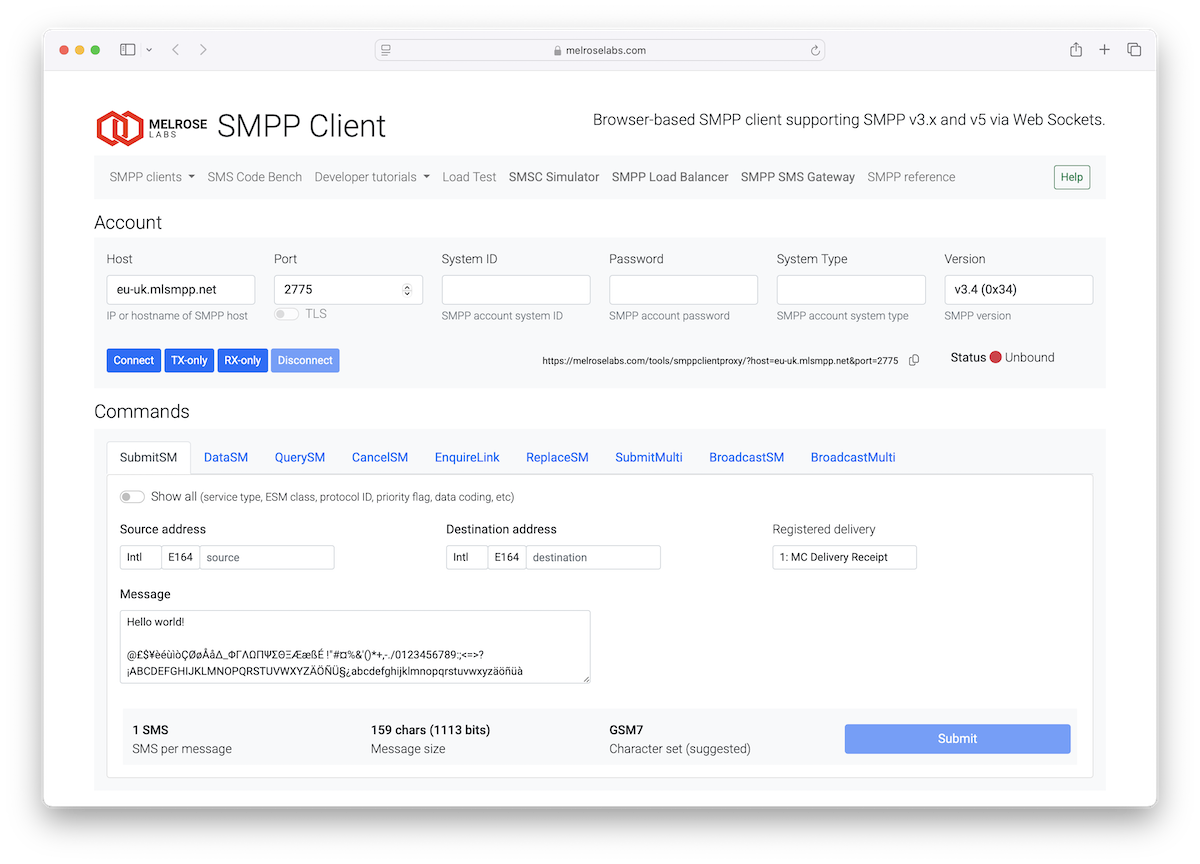Toggle Show all advanced options
1200x864 pixels.
click(x=131, y=496)
